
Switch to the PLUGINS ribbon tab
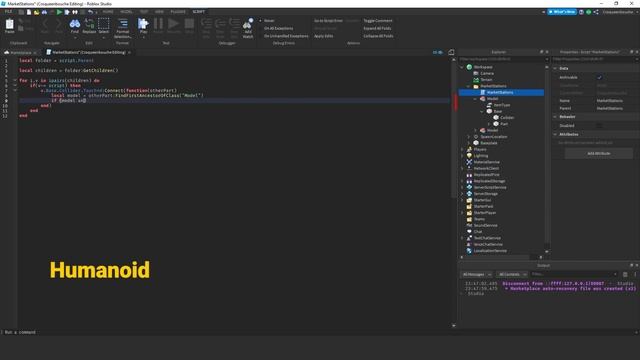[x=178, y=12]
